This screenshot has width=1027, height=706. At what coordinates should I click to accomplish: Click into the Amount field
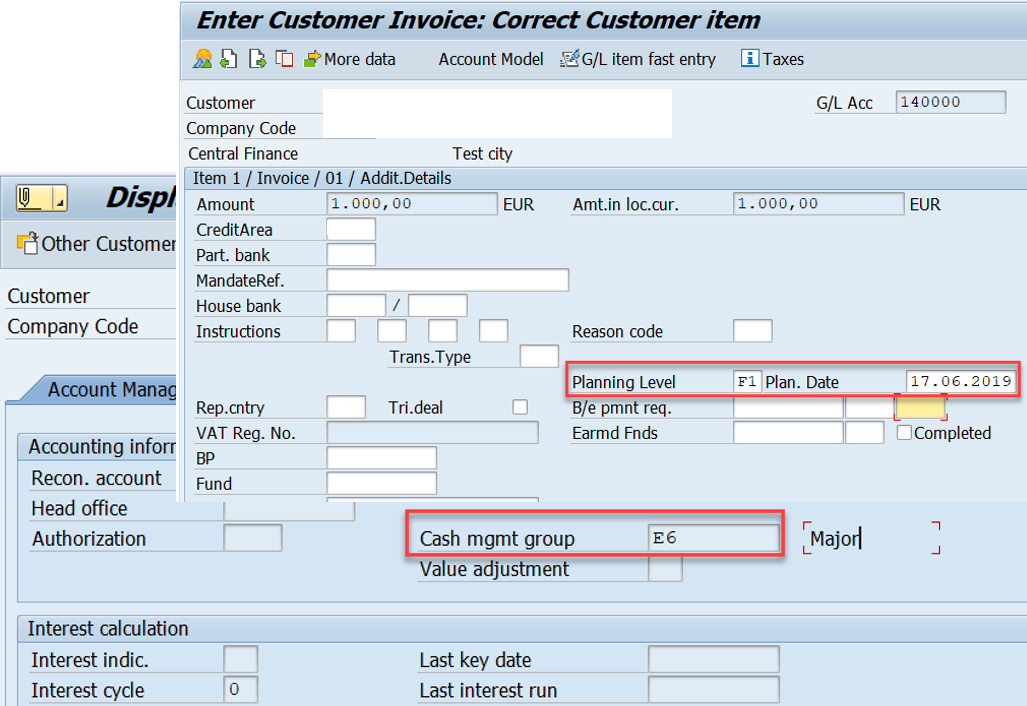[x=410, y=203]
